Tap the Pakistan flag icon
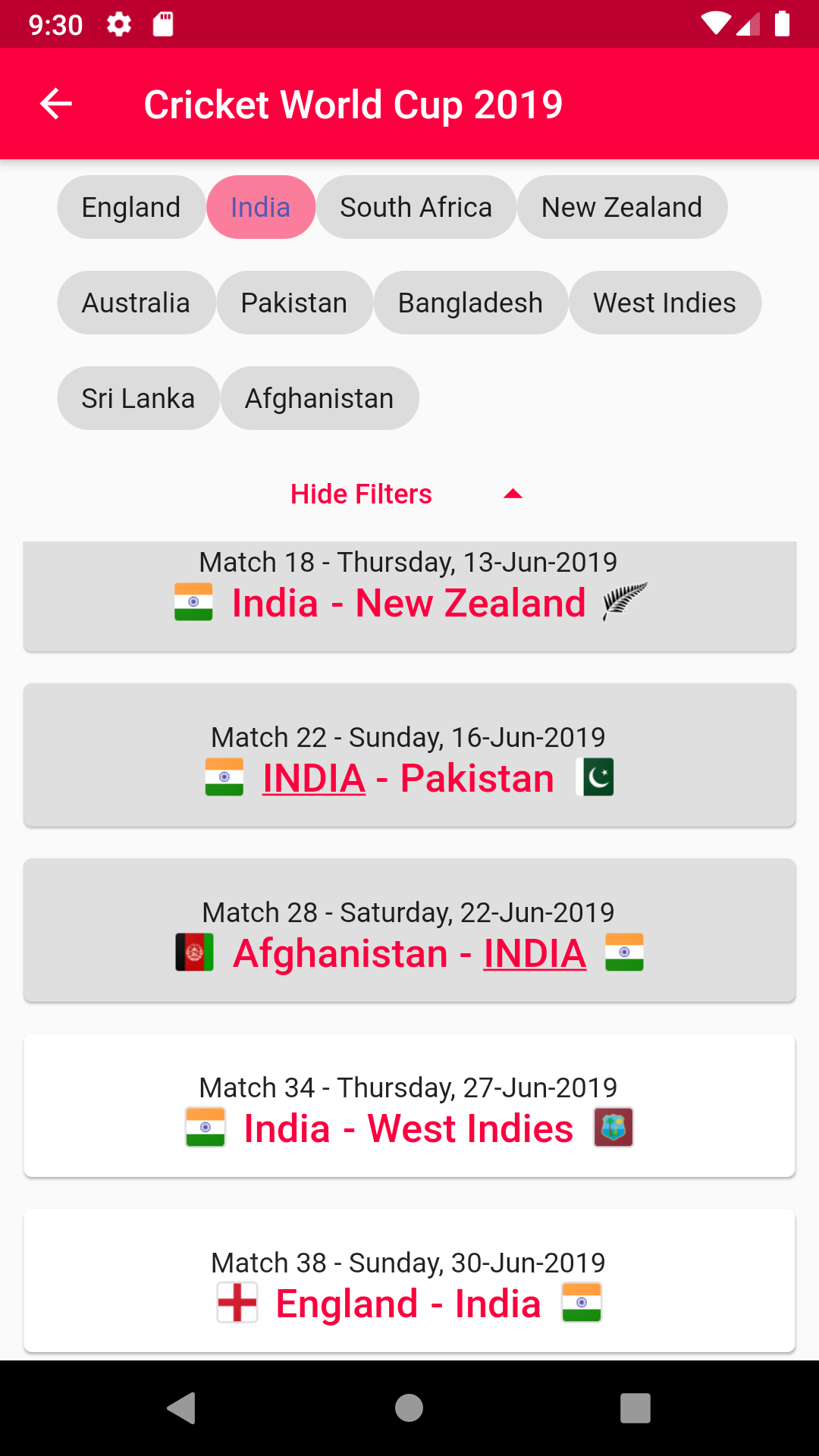The width and height of the screenshot is (819, 1456). pos(595,777)
